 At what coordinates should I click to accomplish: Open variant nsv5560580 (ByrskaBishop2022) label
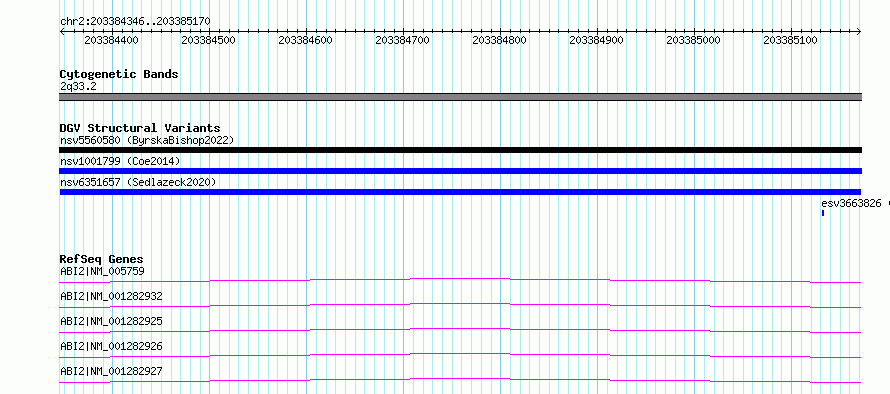pyautogui.click(x=147, y=140)
